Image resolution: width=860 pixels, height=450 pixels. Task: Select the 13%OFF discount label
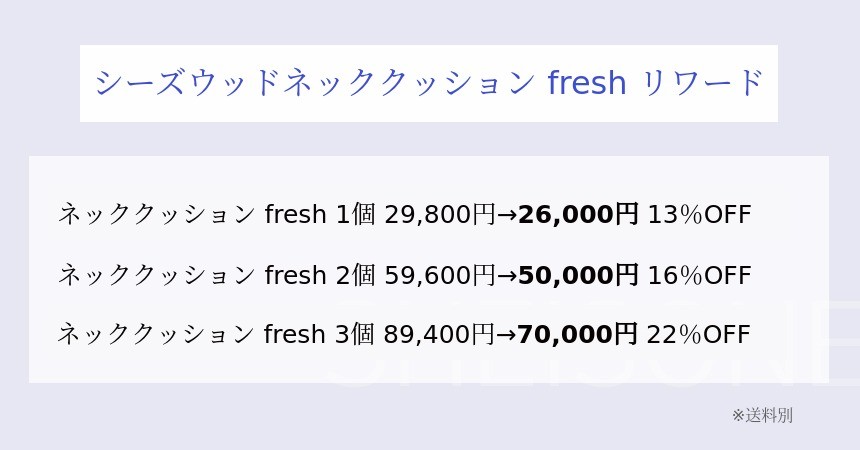coord(699,215)
